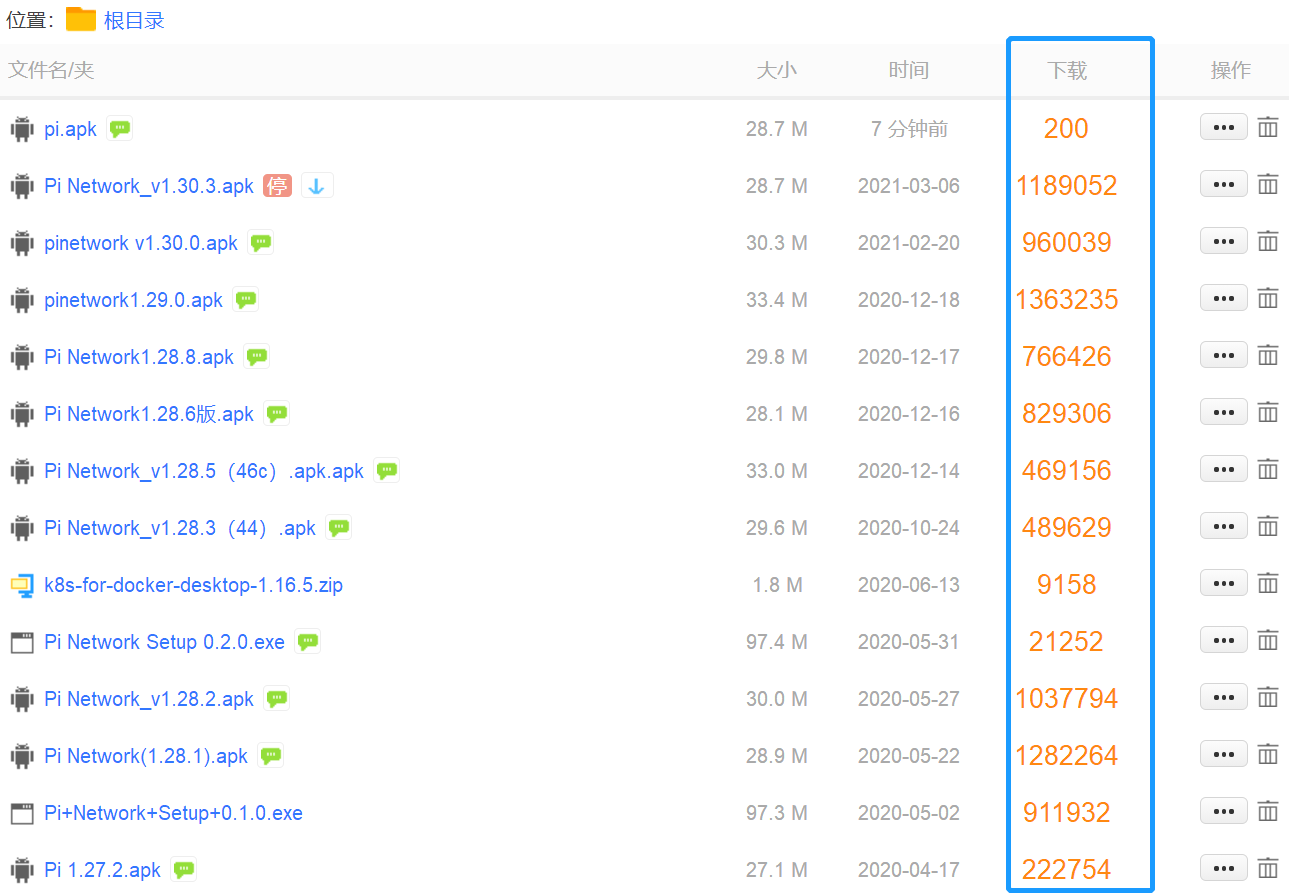Viewport: 1299px width, 894px height.
Task: Open more options for Pi Network_v1.30.3.apk
Action: (1224, 184)
